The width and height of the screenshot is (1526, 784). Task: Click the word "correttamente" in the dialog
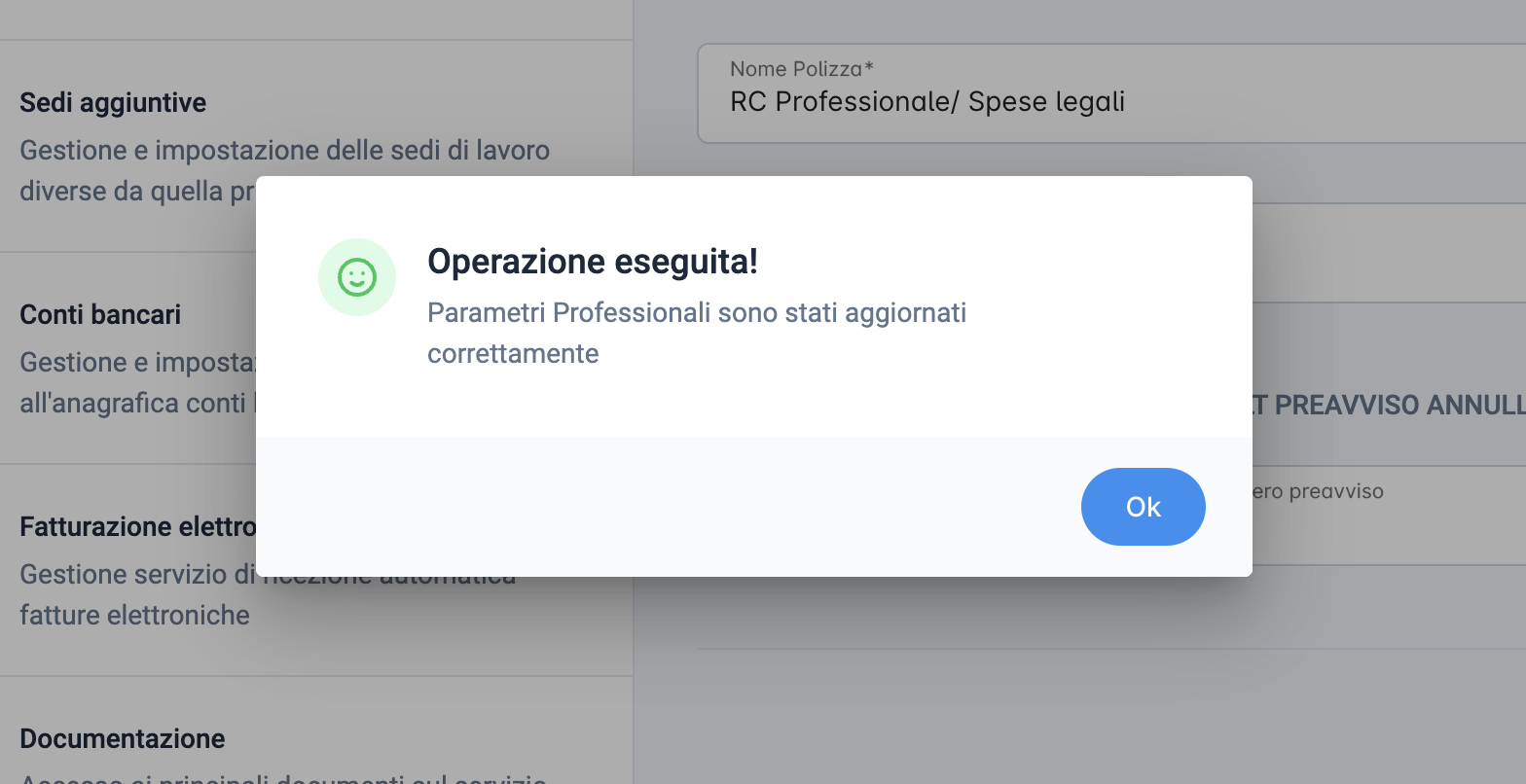513,353
